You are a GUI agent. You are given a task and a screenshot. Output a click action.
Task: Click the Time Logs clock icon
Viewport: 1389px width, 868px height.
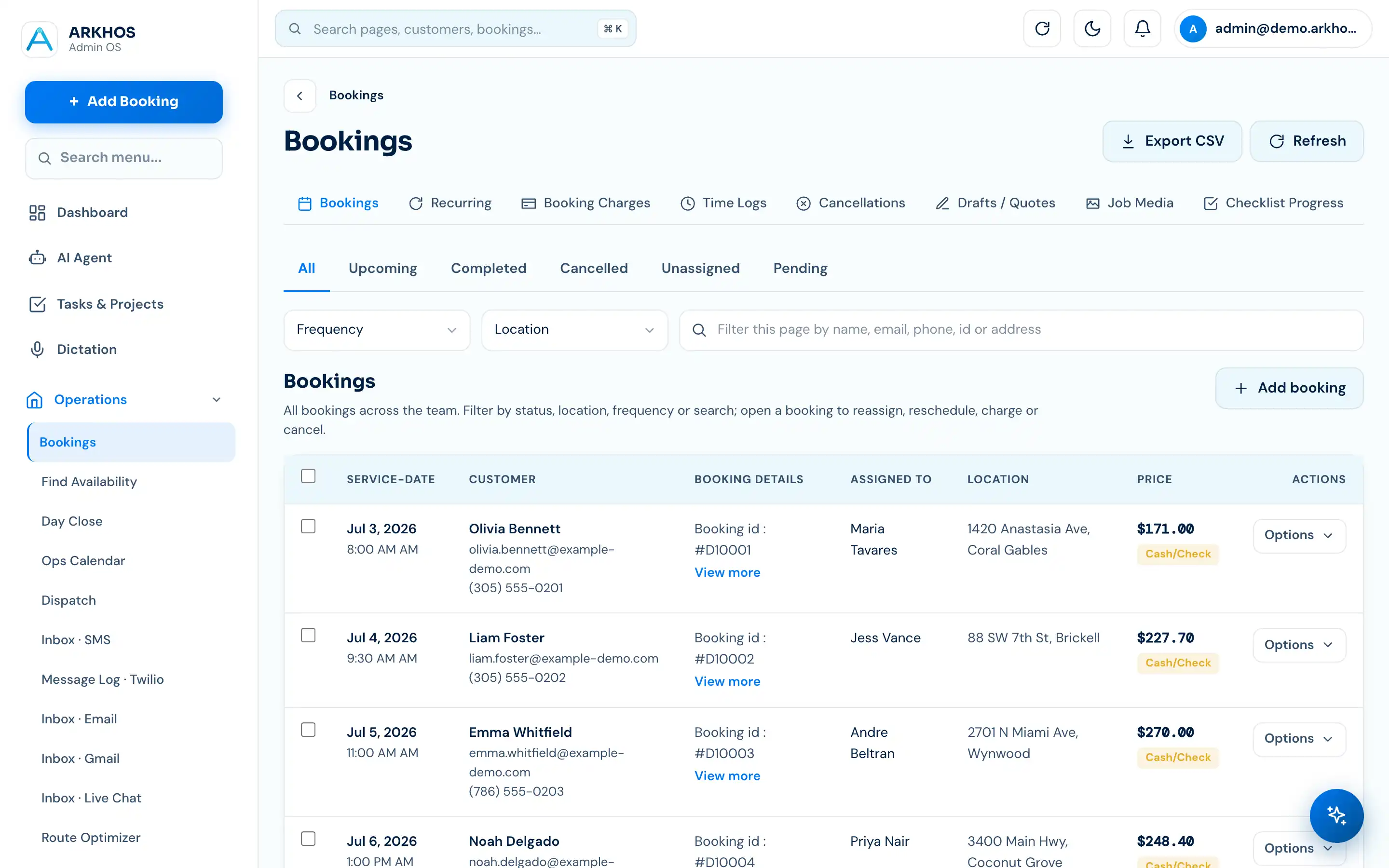[688, 203]
